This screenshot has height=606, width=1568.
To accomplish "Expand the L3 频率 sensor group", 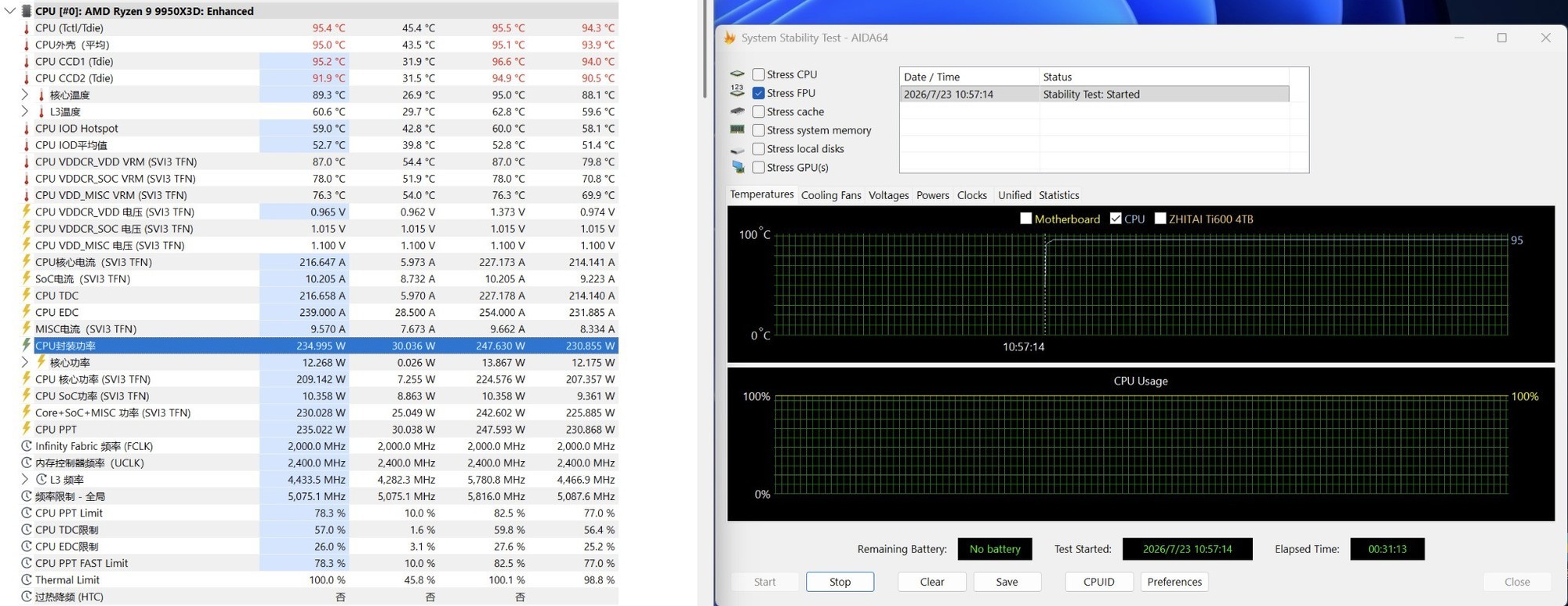I will click(24, 479).
